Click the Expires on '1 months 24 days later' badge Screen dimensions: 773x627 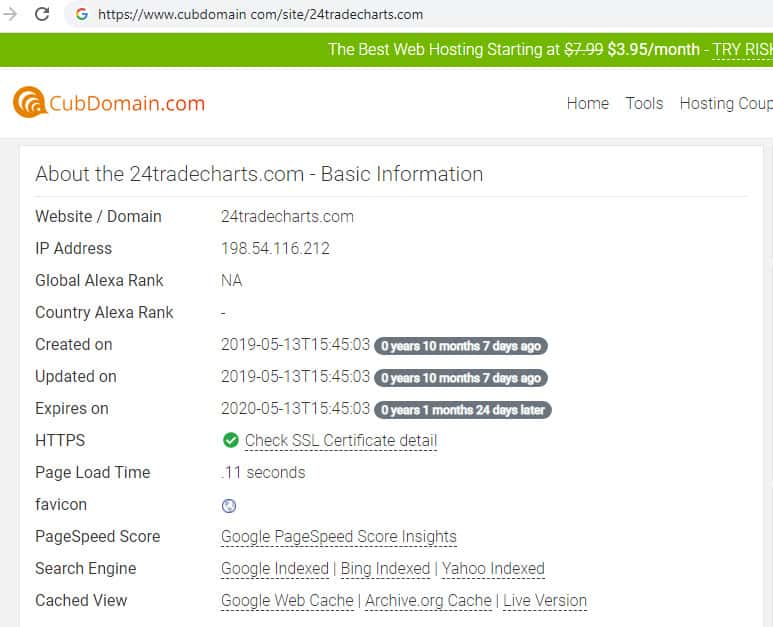coord(463,410)
